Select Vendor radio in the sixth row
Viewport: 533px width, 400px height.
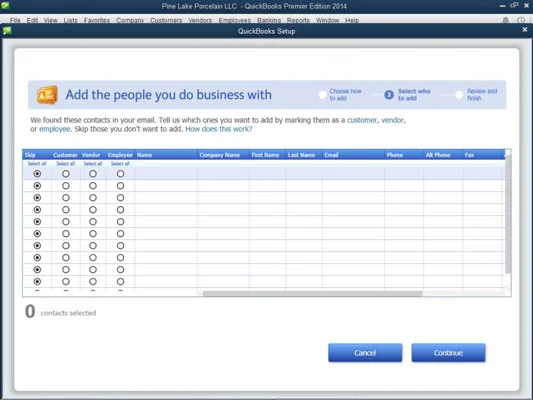tap(93, 234)
